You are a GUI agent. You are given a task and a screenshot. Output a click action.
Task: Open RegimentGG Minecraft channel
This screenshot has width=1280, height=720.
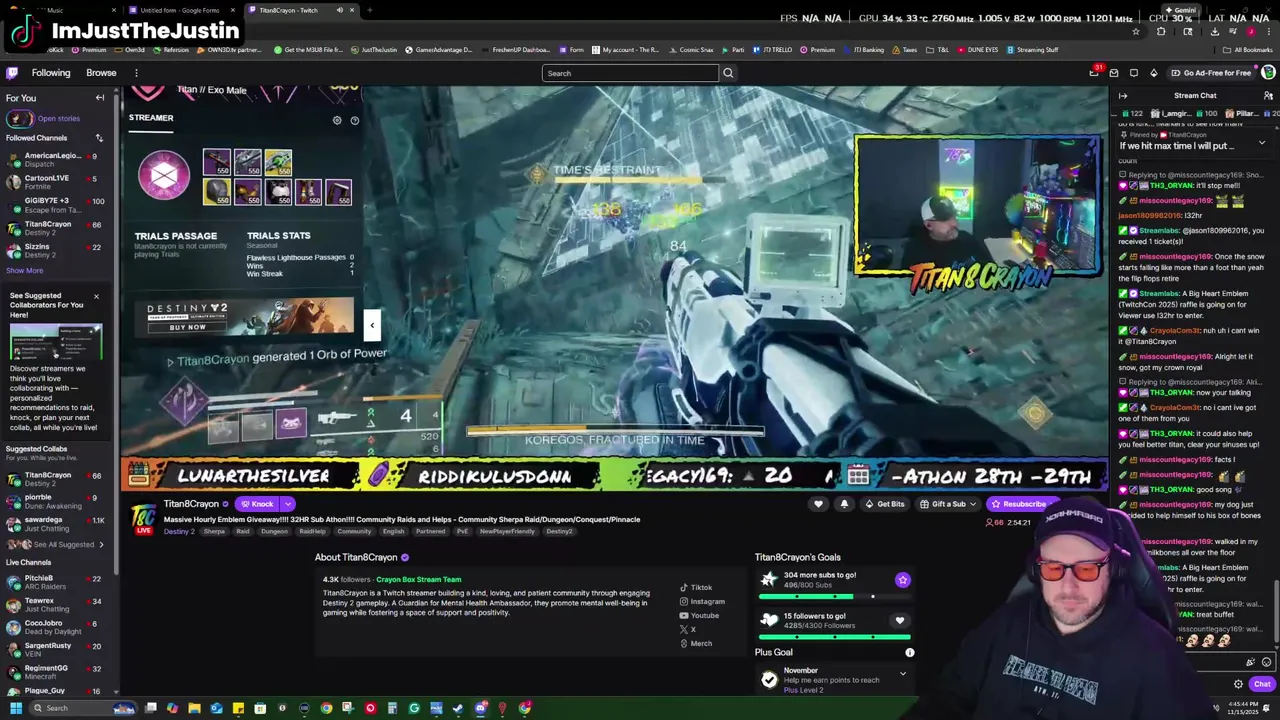(54, 672)
